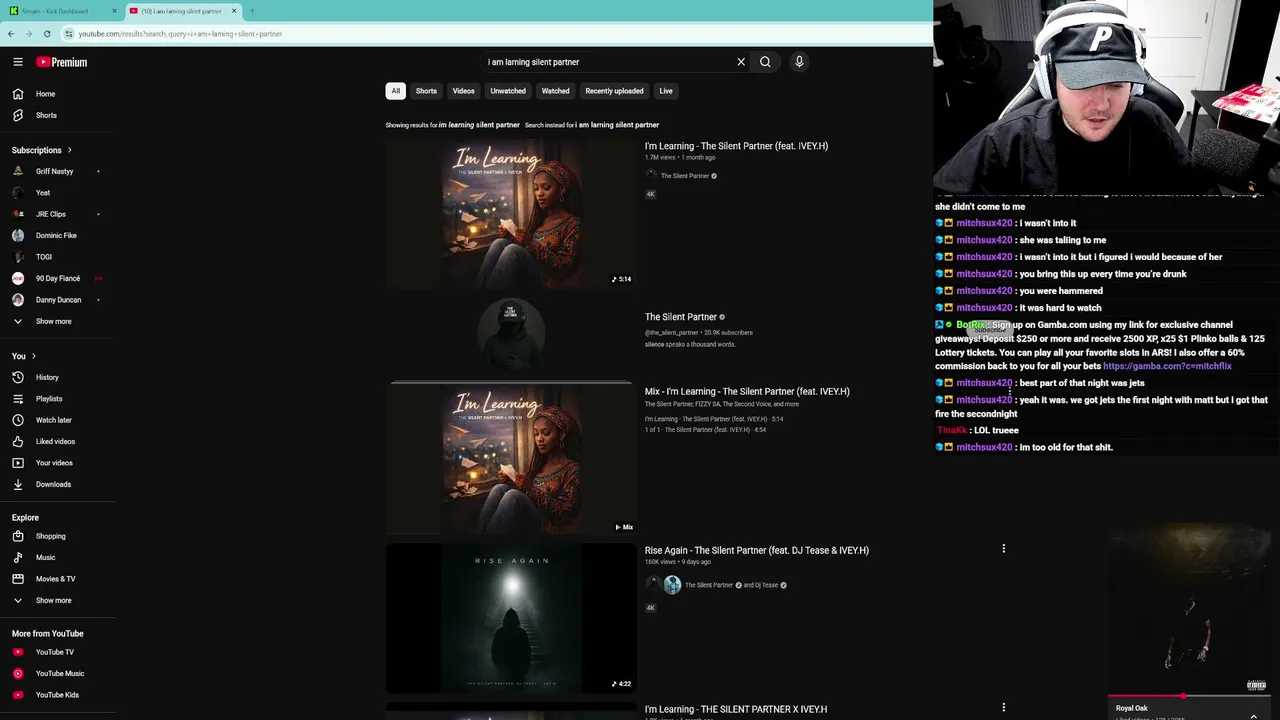Select the Videos filter chip
This screenshot has width=1280, height=720.
(x=463, y=91)
